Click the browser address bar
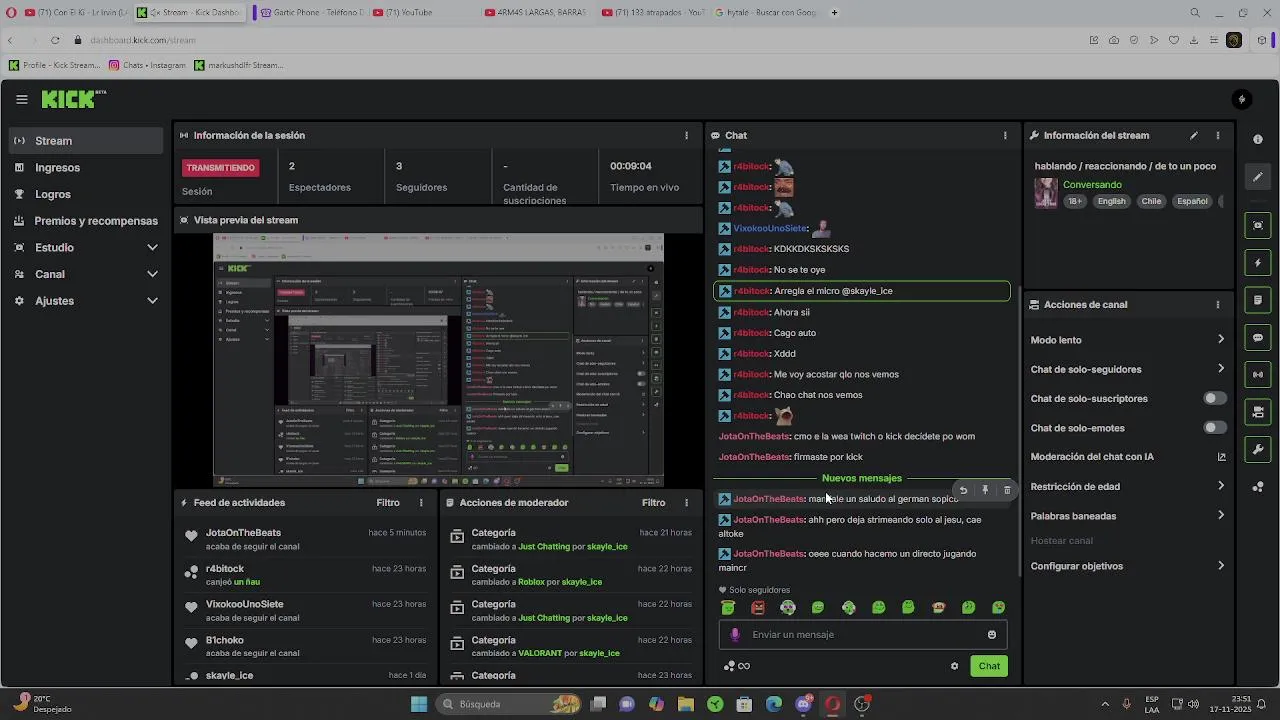The height and width of the screenshot is (720, 1280). 580,40
